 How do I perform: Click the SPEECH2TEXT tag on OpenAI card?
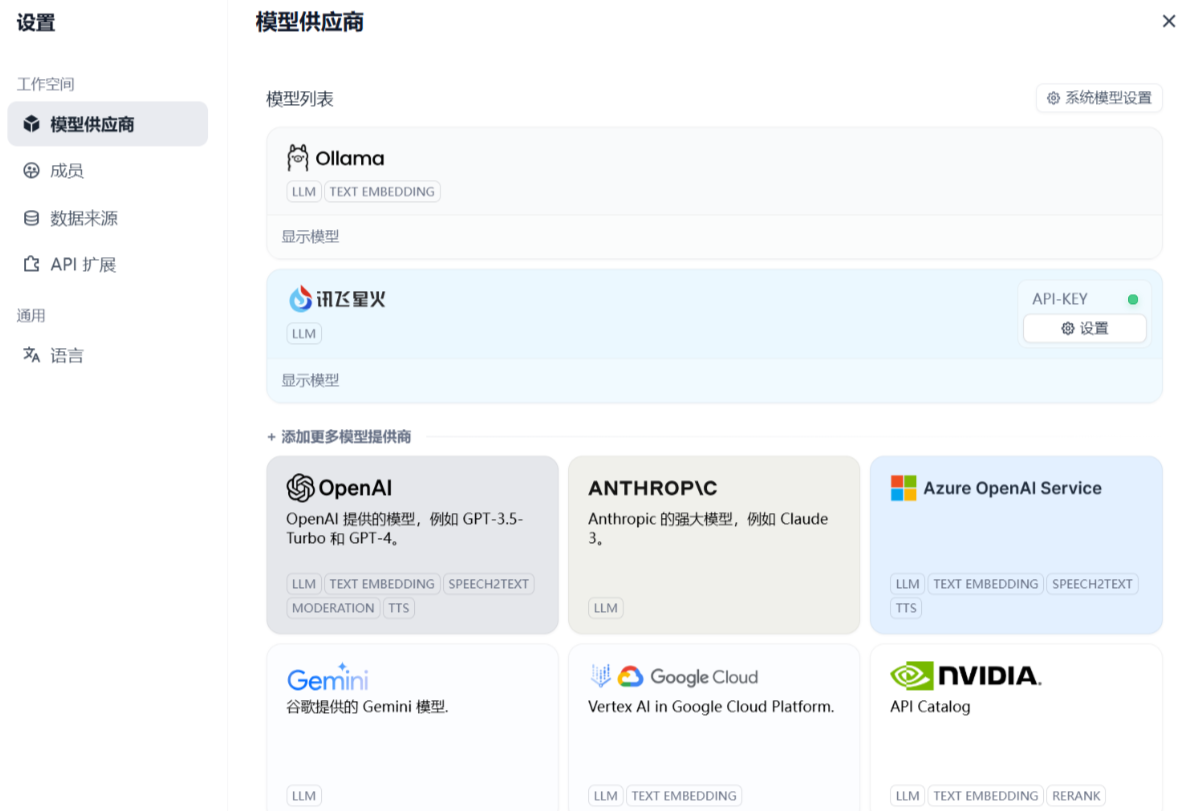pos(488,583)
